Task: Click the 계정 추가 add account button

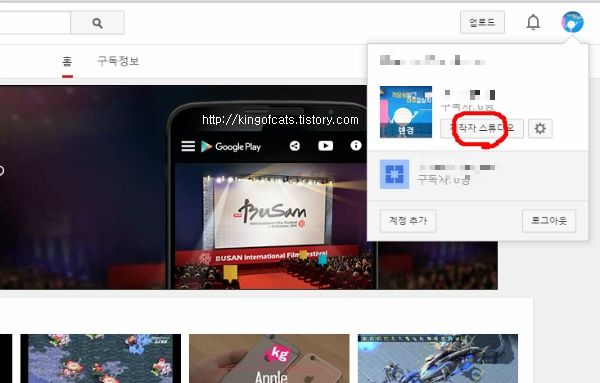Action: pos(408,221)
